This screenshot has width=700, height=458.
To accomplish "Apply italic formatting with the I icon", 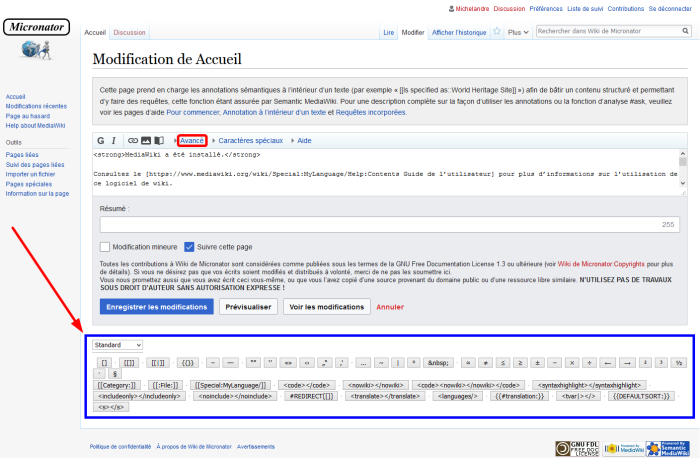I will click(113, 141).
